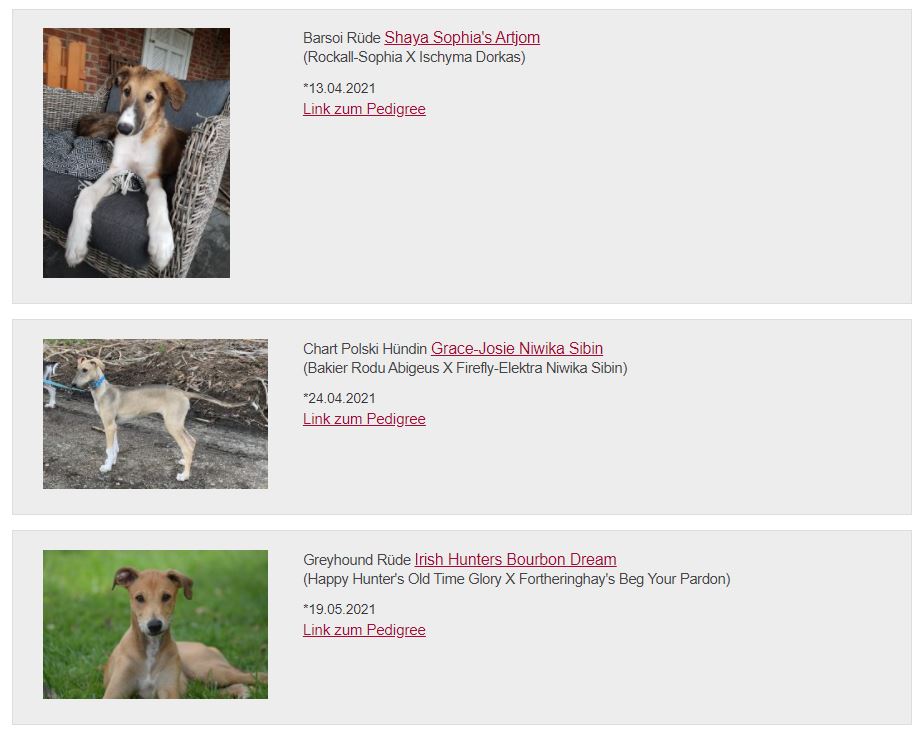Click the 'Barsoi Rüde' breed label
This screenshot has width=924, height=737.
tap(342, 38)
